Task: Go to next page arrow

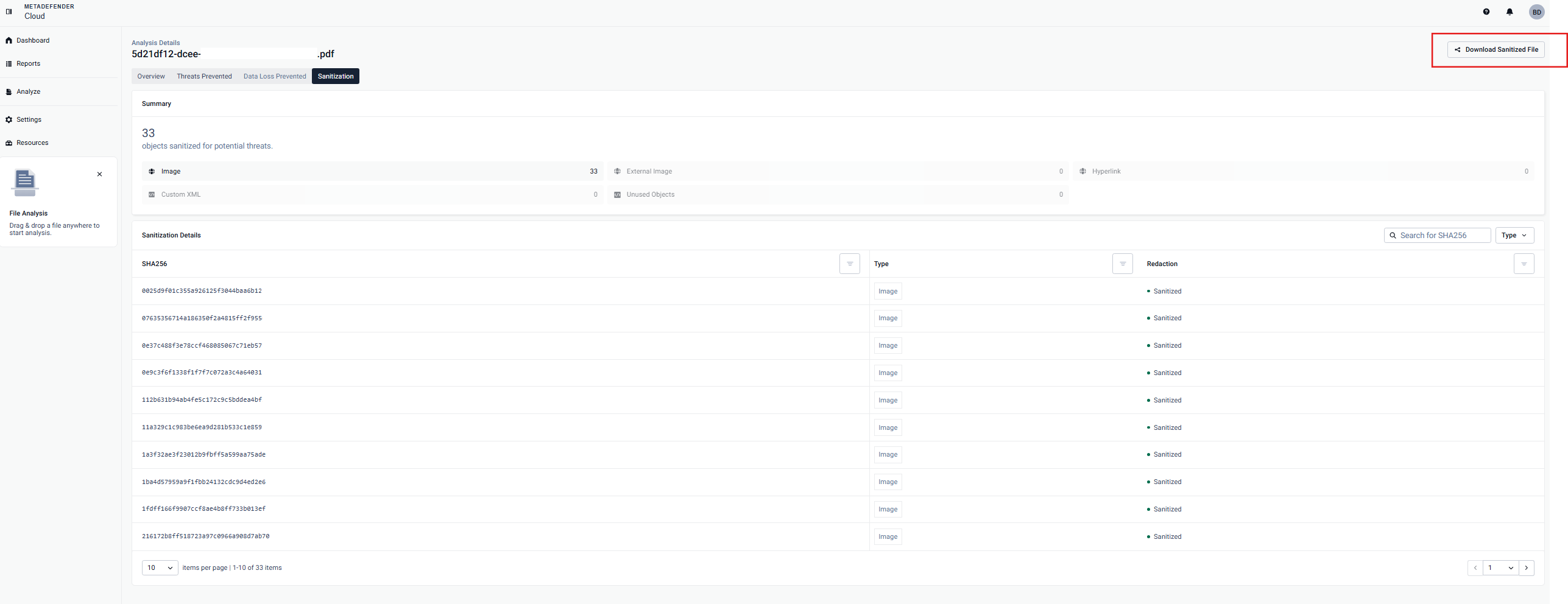Action: pyautogui.click(x=1527, y=567)
